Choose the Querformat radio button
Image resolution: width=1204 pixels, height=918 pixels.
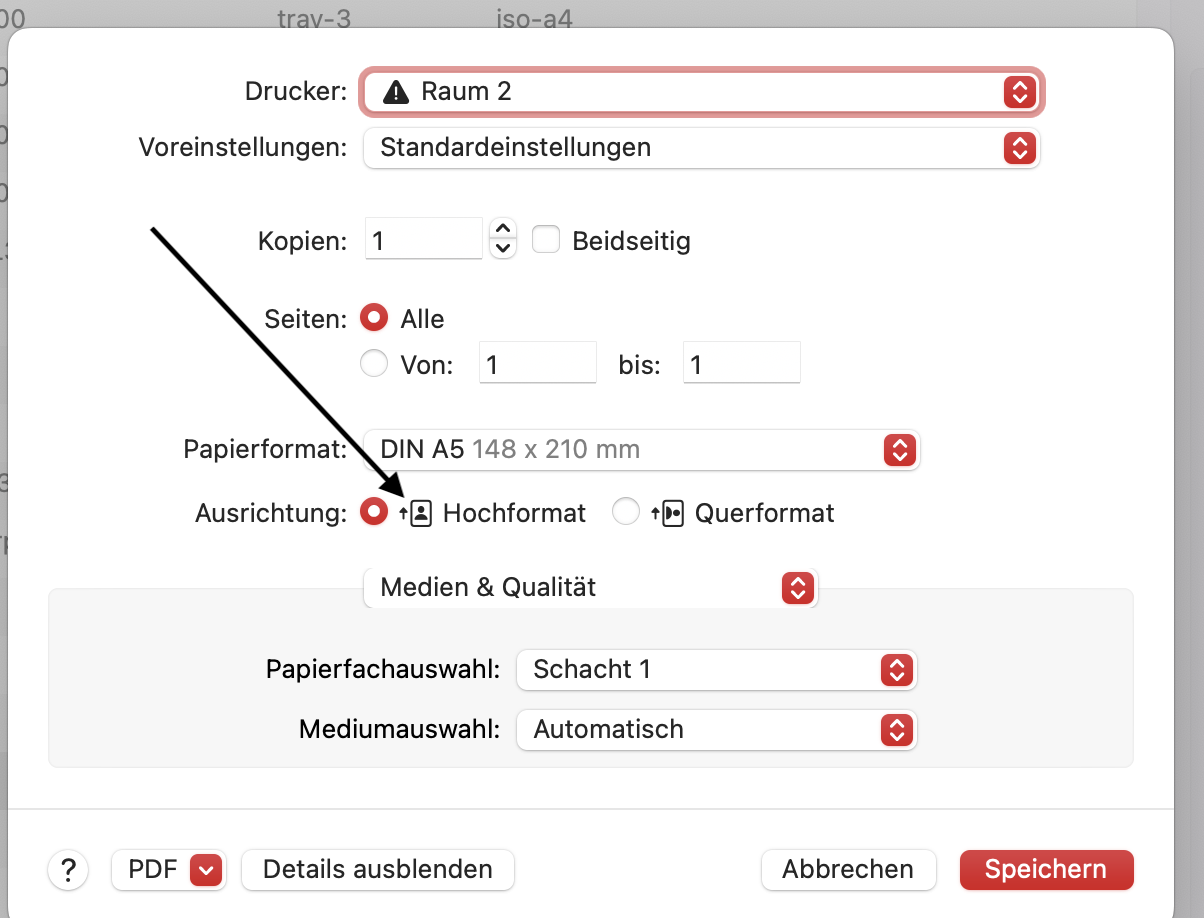coord(626,513)
